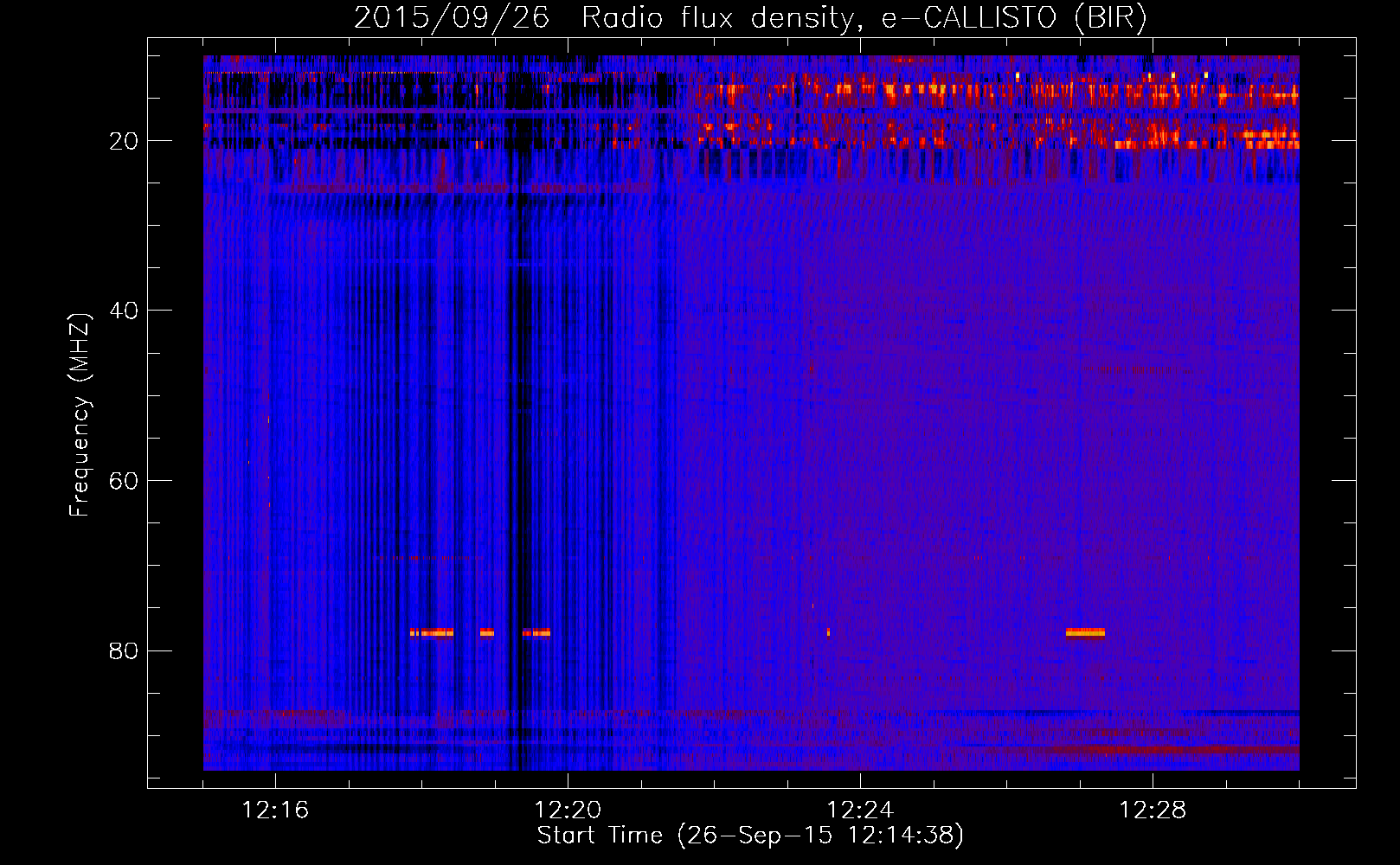Select the 20 frequency tick label
The image size is (1400, 865).
[124, 141]
